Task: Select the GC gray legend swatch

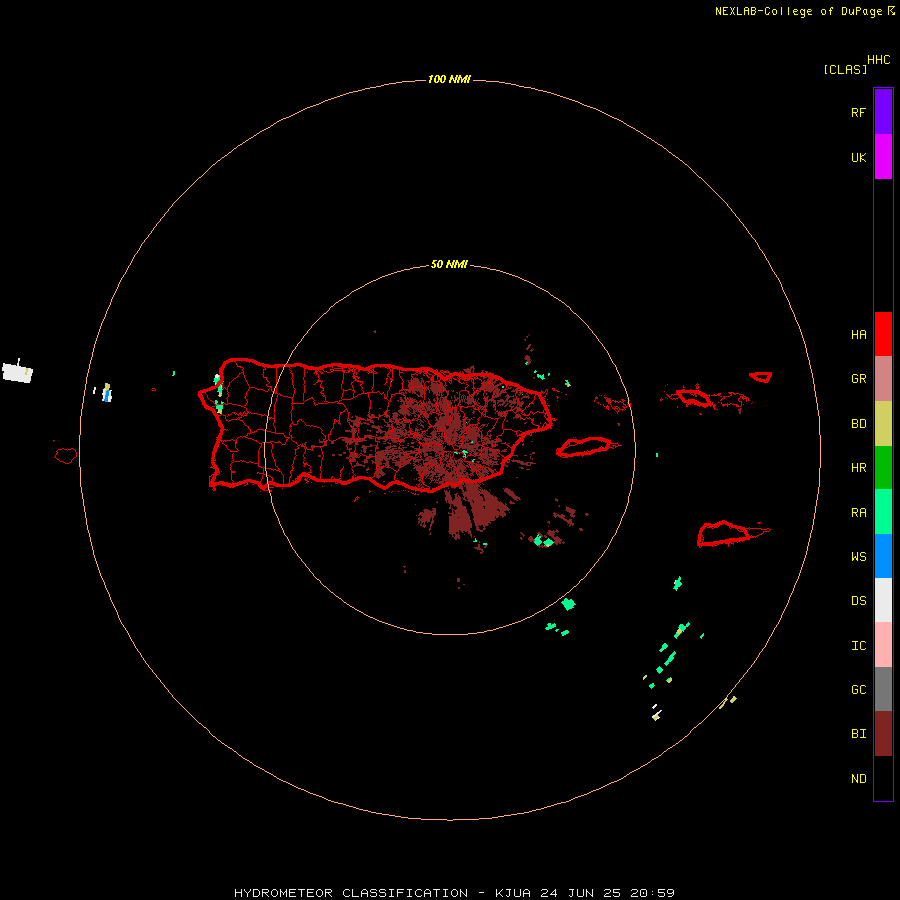Action: (883, 689)
